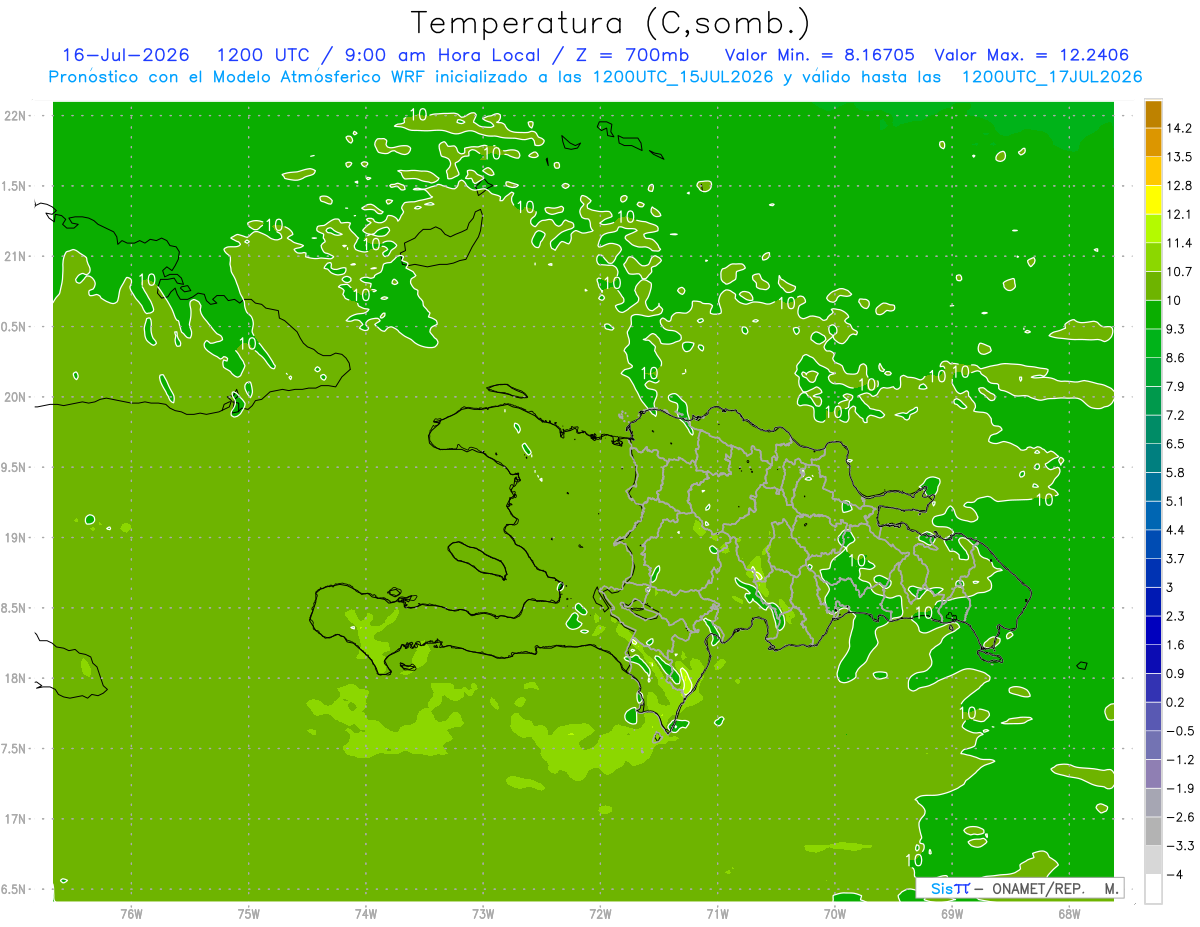Click the color scale value 4.4

(x=1176, y=530)
